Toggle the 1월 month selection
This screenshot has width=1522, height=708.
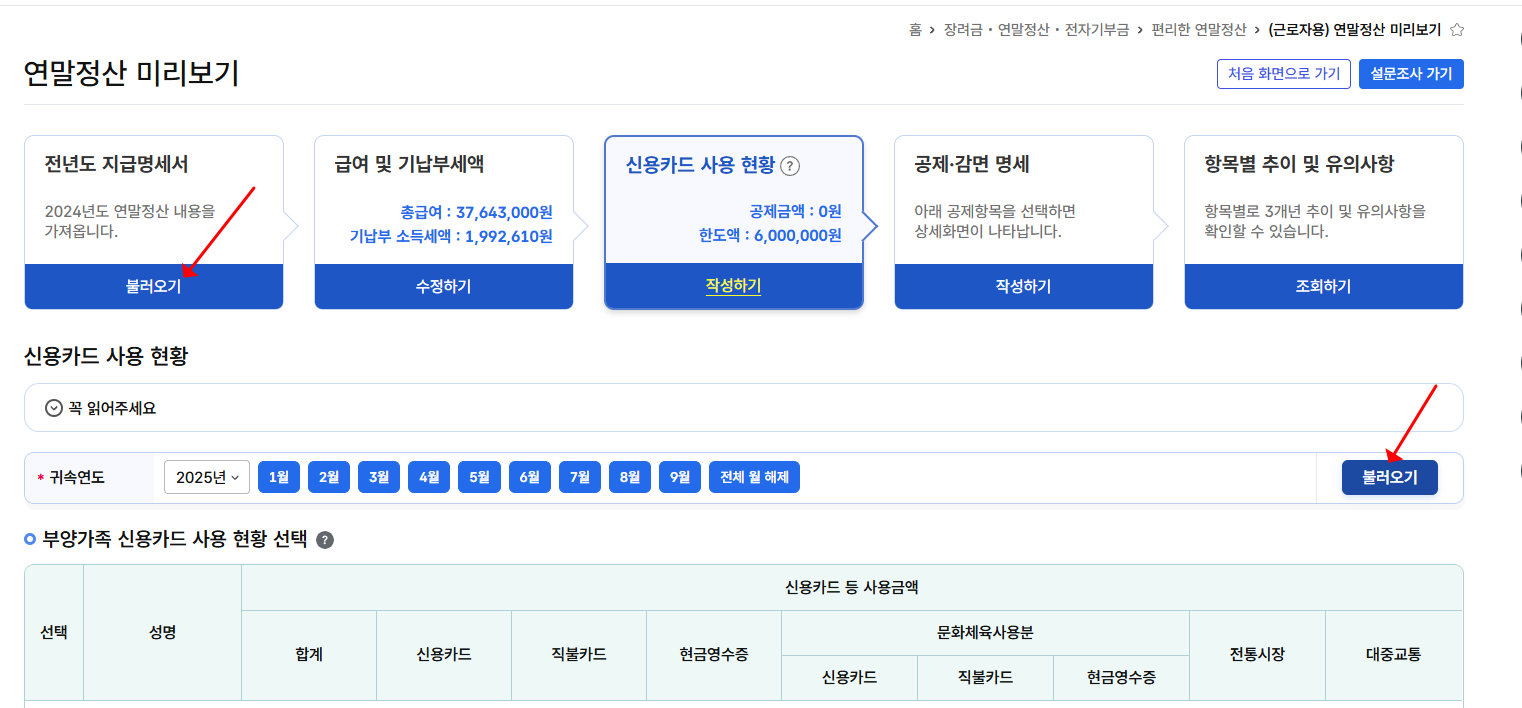click(x=278, y=476)
